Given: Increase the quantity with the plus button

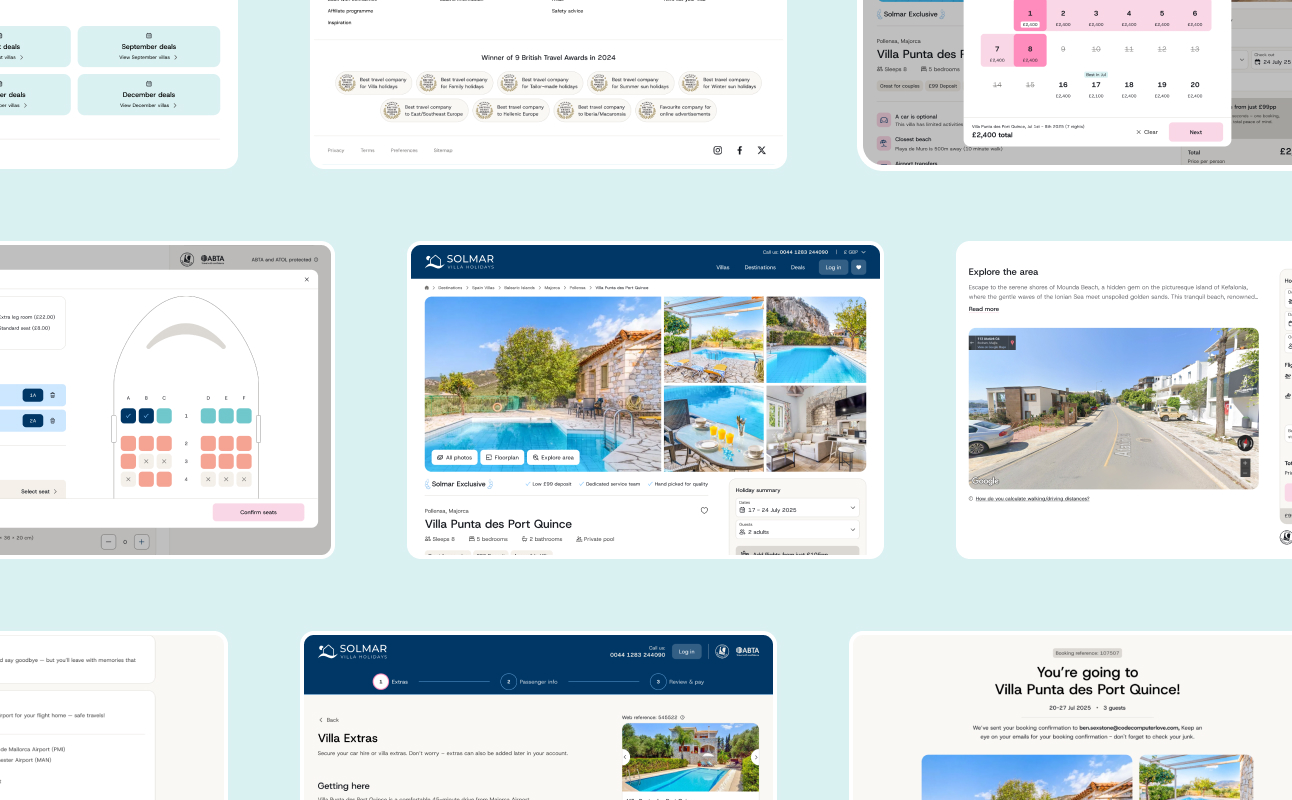Looking at the screenshot, I should click(142, 542).
